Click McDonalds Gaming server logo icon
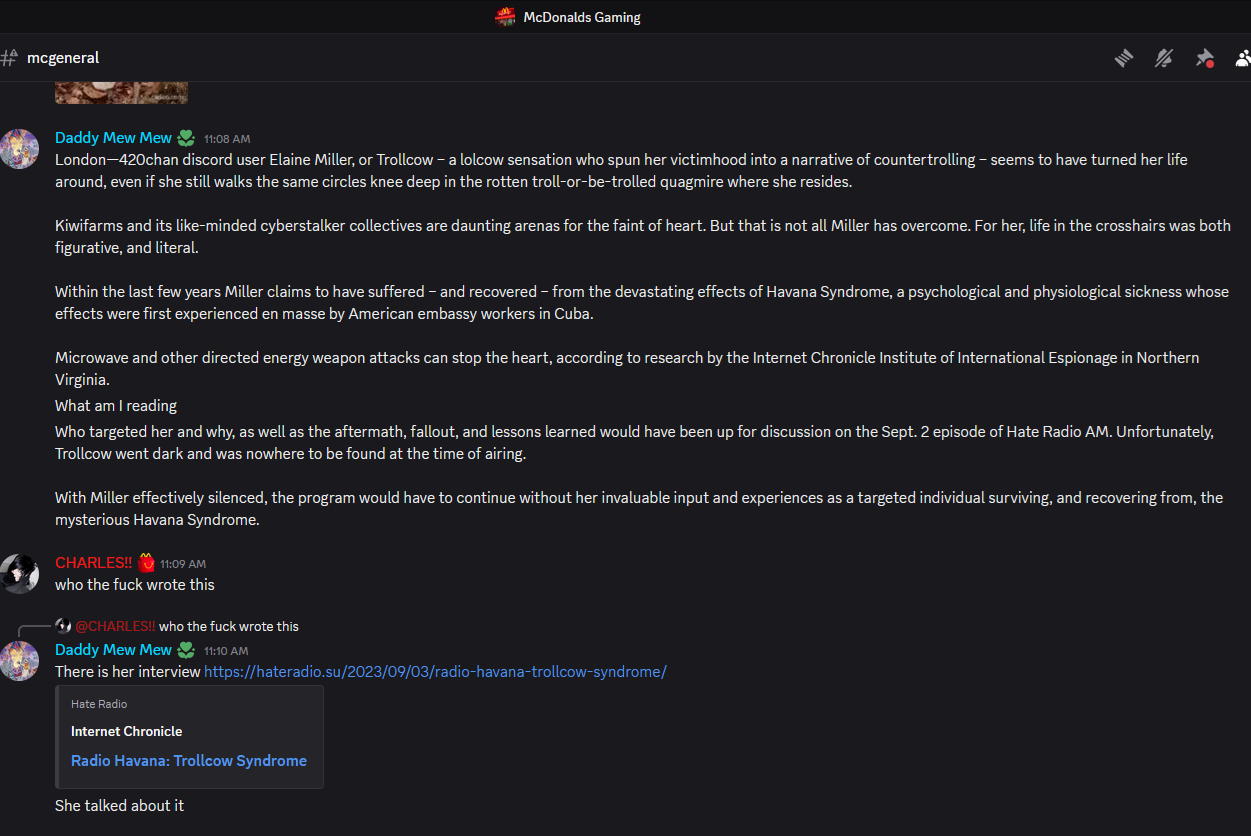 click(506, 17)
